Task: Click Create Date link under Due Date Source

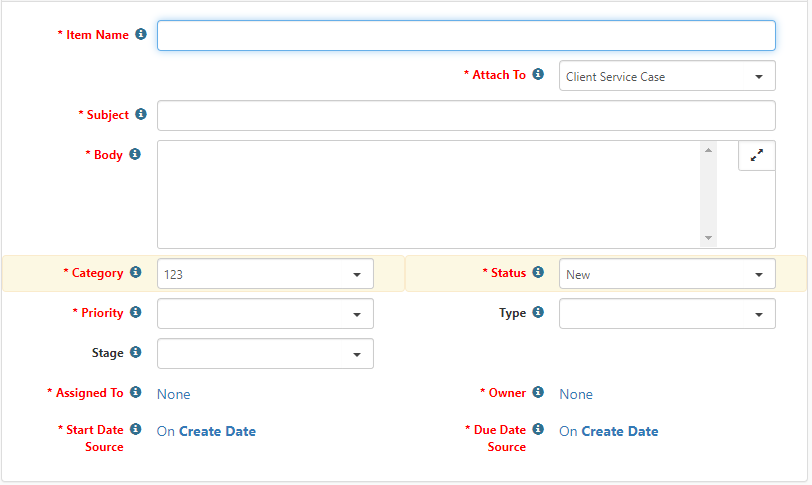Action: (x=619, y=432)
